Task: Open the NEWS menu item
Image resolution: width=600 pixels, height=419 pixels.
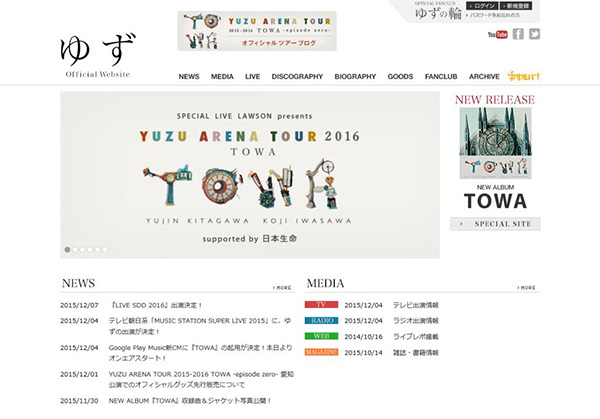Action: click(x=189, y=77)
